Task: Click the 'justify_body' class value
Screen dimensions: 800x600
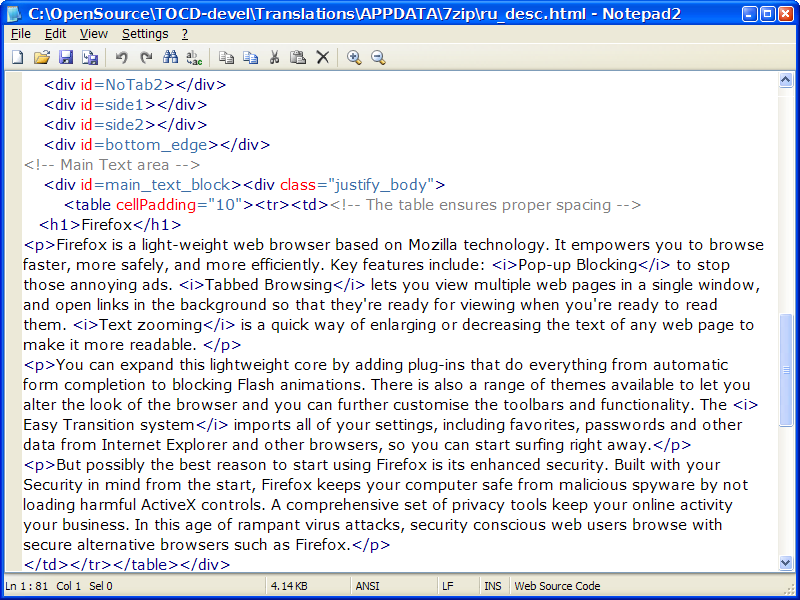Action: pos(381,185)
